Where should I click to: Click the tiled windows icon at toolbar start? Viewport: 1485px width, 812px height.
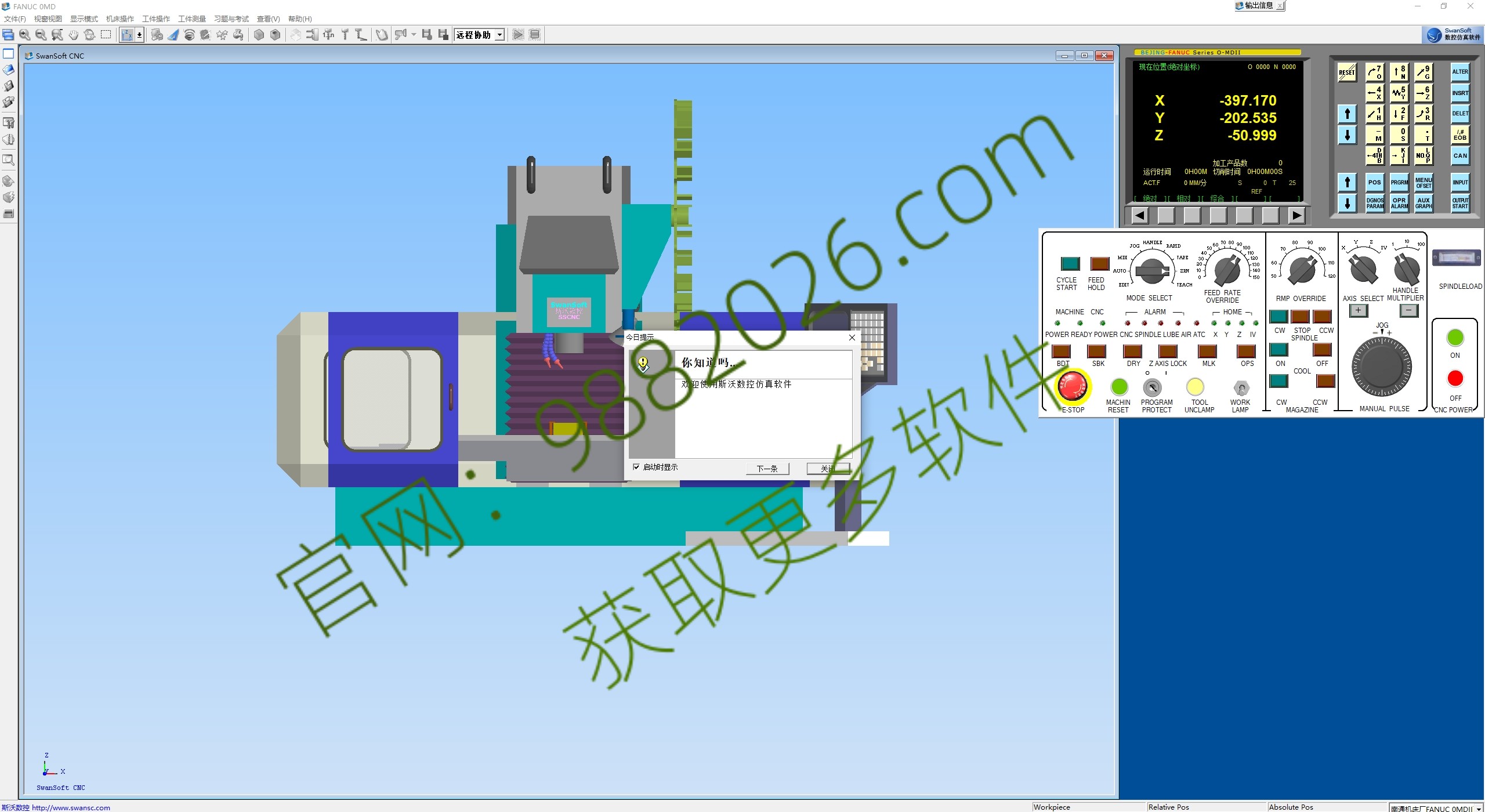[x=8, y=35]
